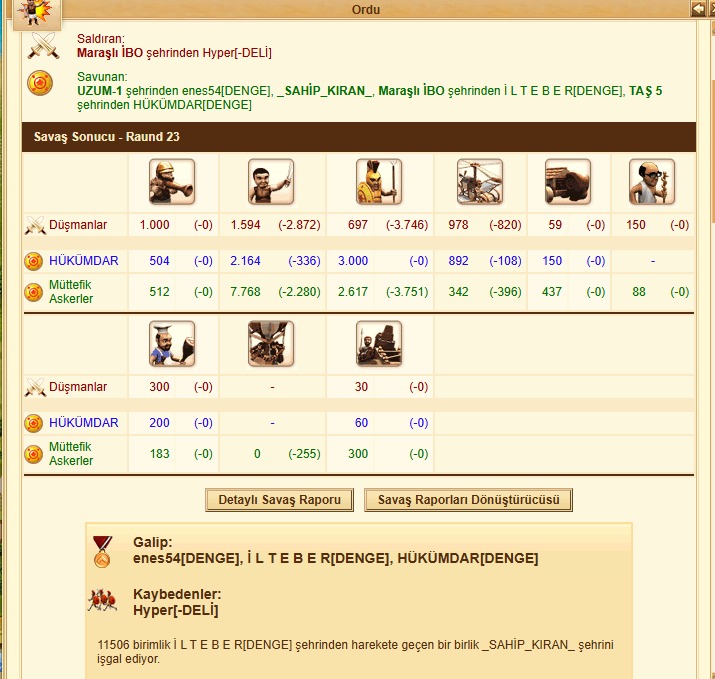Click the balloon bombardier unit icon

click(x=271, y=343)
